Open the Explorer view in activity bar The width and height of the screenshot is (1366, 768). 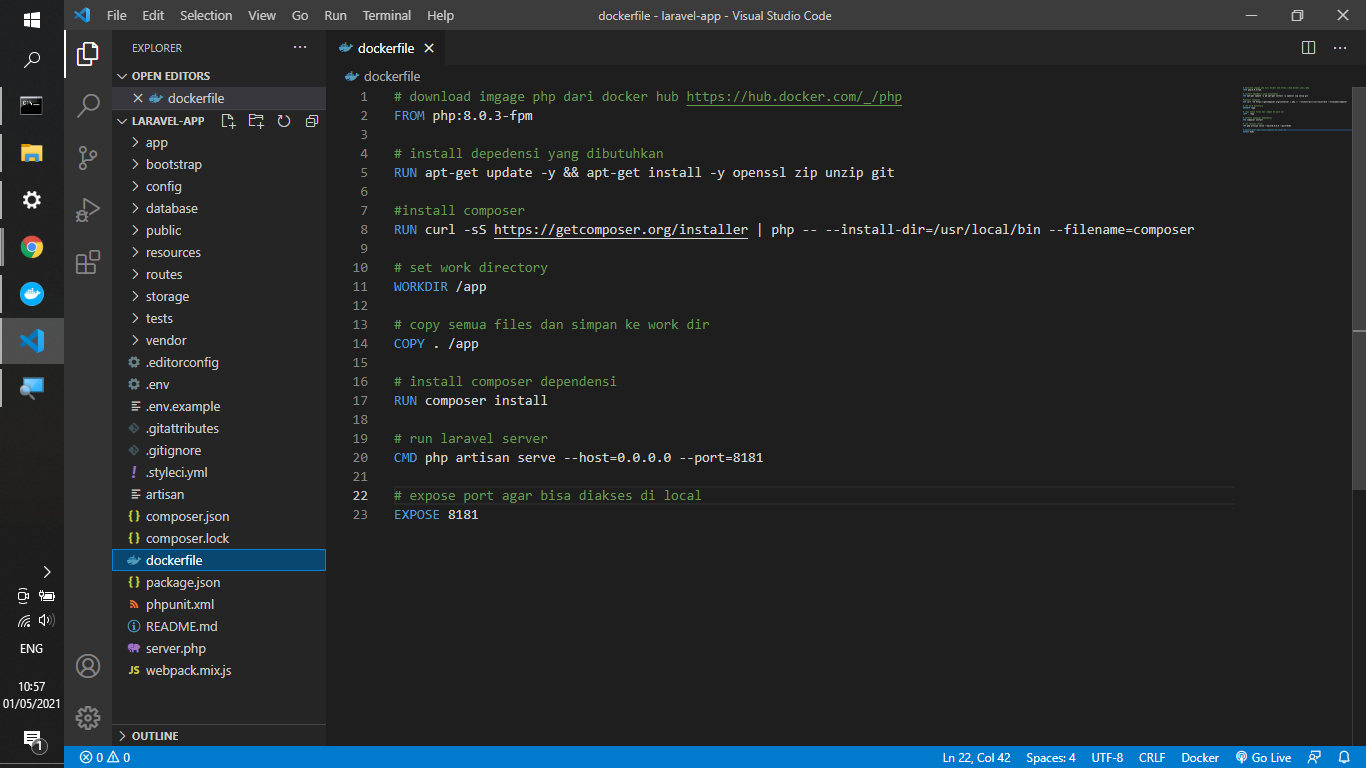[88, 53]
